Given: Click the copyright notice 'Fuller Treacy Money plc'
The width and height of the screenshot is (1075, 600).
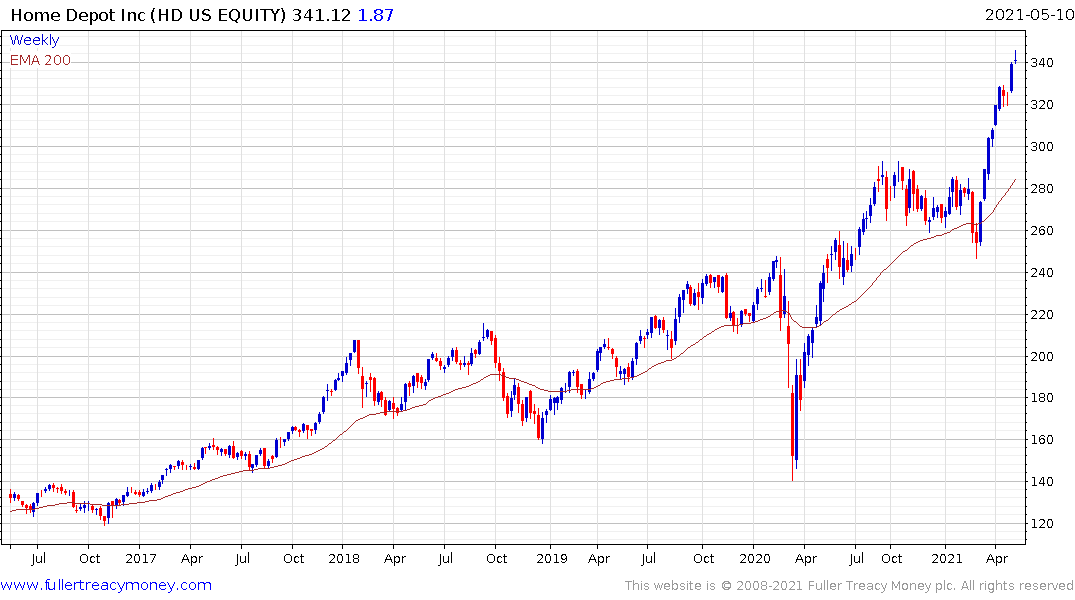Looking at the screenshot, I should click(x=882, y=586).
